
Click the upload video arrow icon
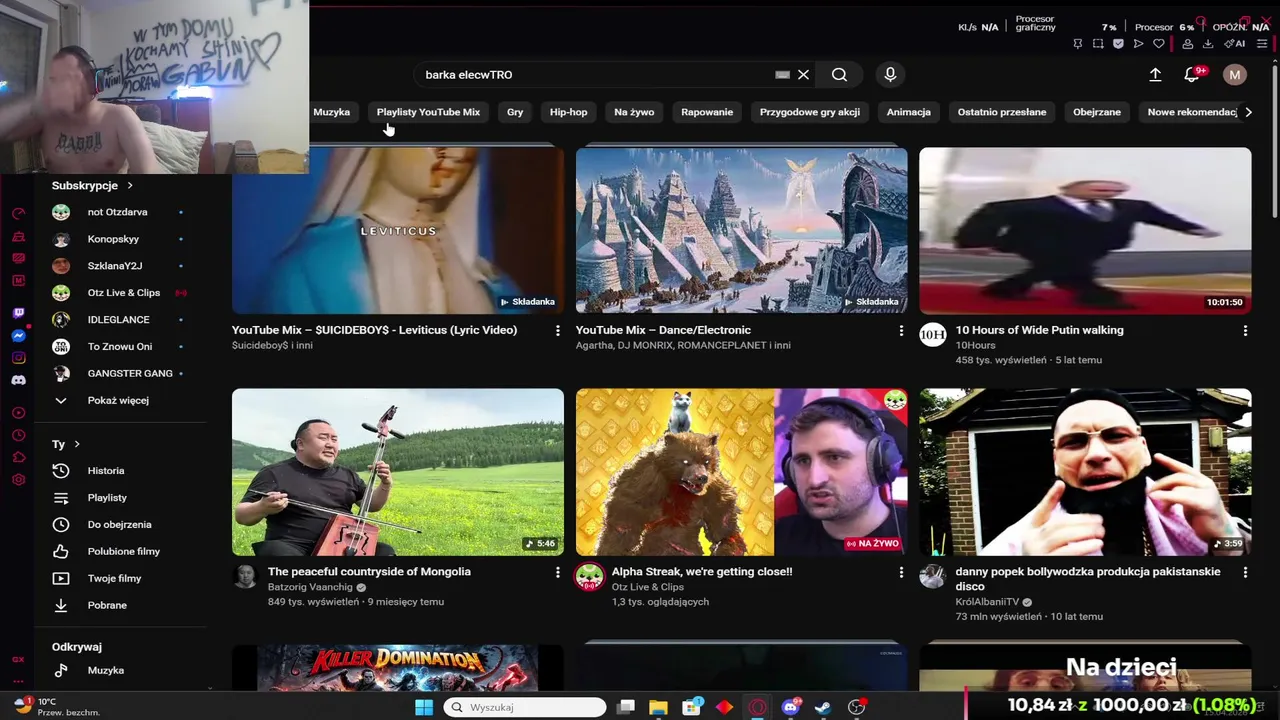point(1155,75)
